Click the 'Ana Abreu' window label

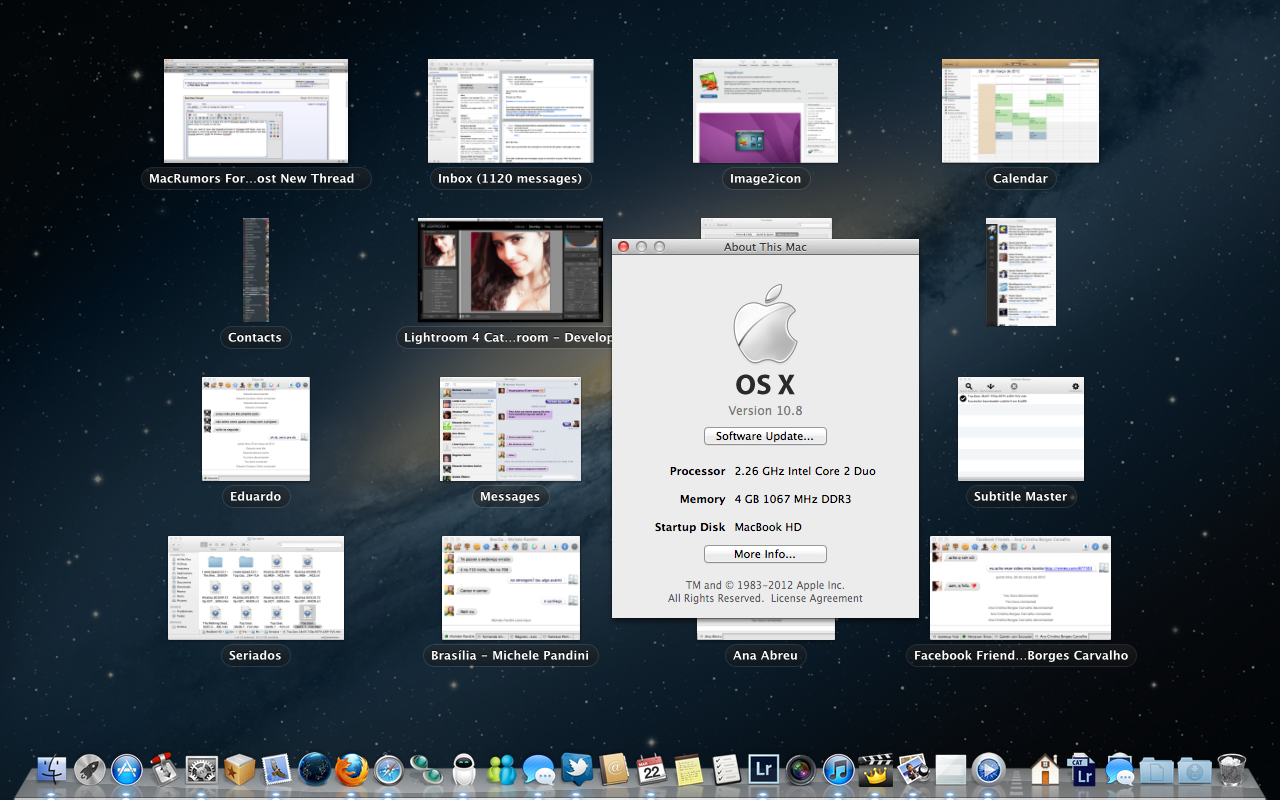[x=765, y=655]
